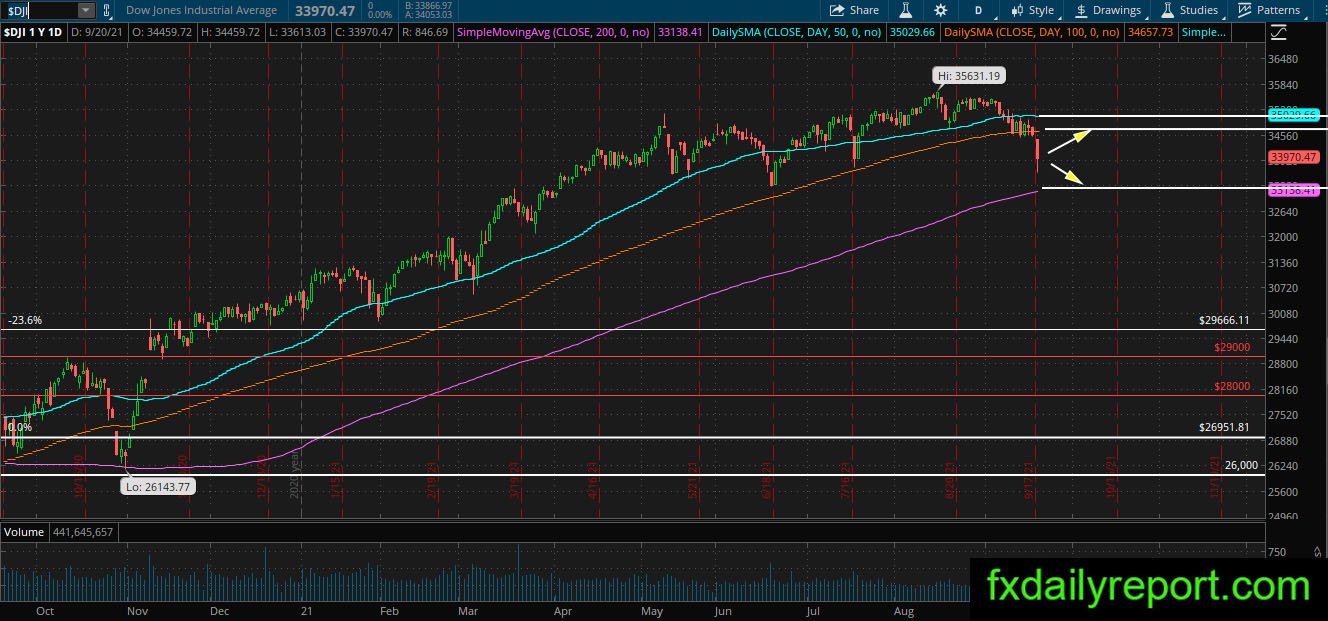Open the symbol selector dropdown arrow
1328x621 pixels.
coord(86,10)
